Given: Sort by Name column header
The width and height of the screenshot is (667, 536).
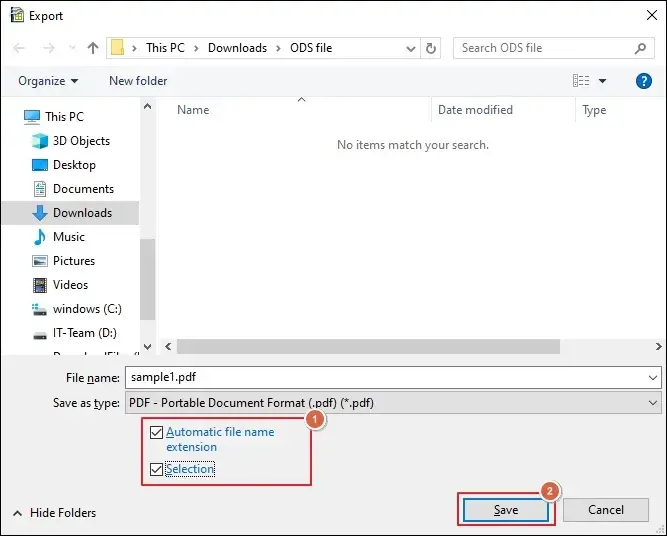Looking at the screenshot, I should pyautogui.click(x=193, y=110).
